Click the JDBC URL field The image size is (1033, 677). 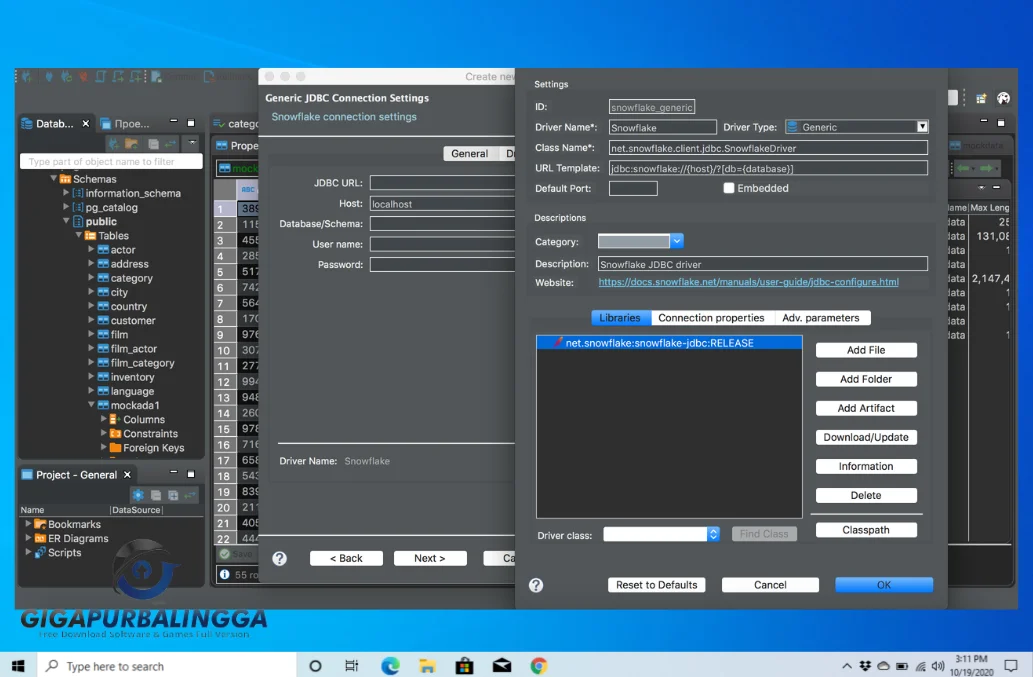click(x=442, y=182)
